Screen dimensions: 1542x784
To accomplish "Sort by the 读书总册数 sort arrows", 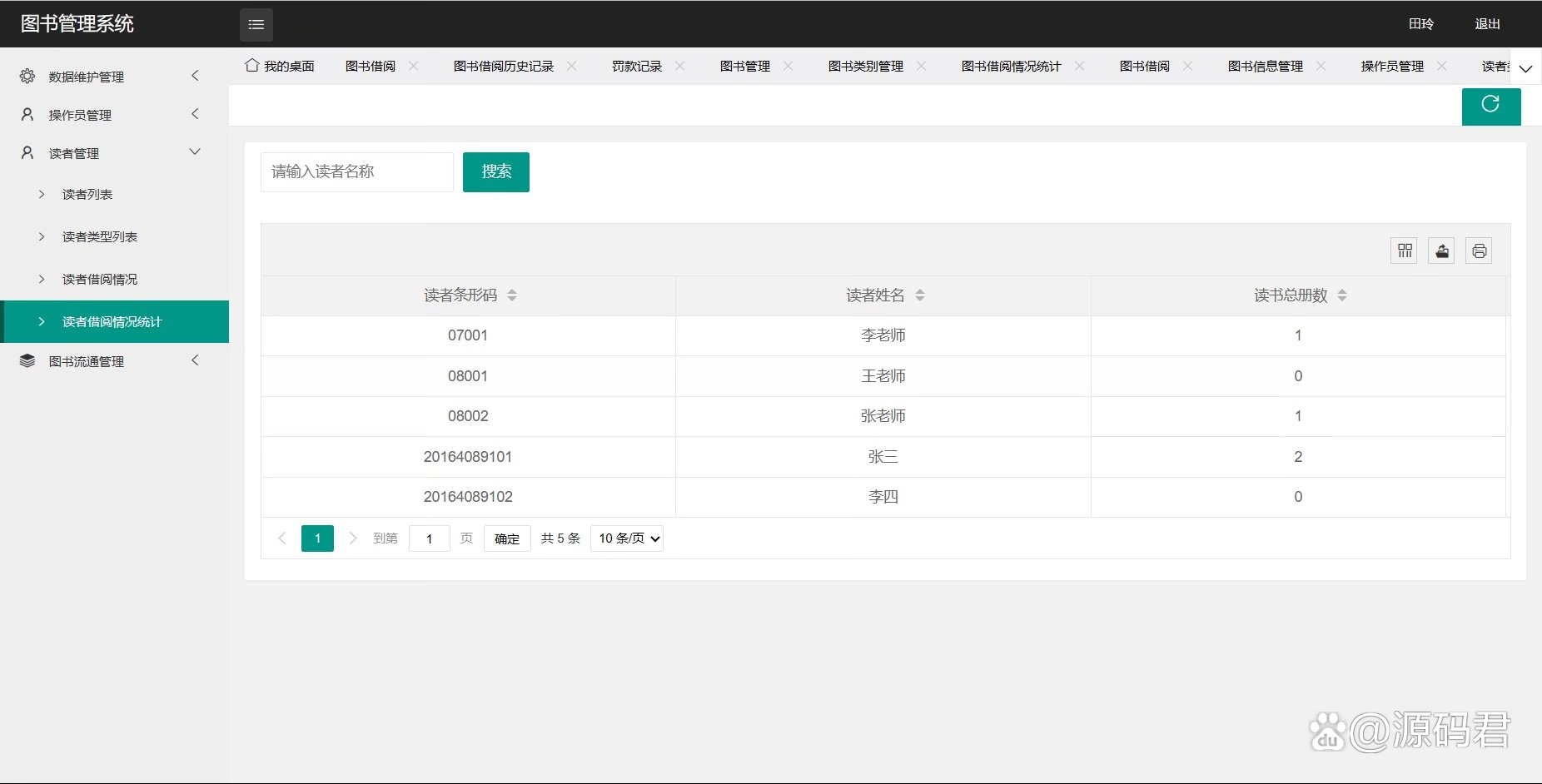I will tap(1342, 295).
